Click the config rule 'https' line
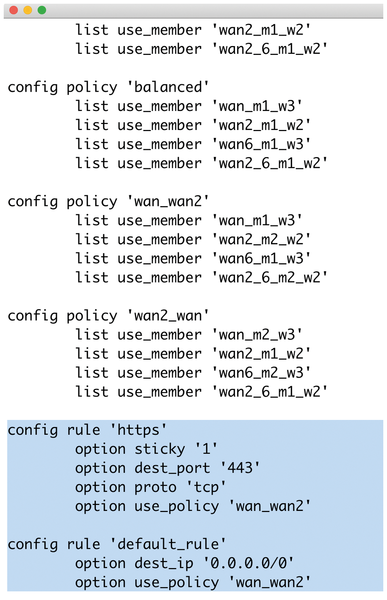387x600 pixels. click(x=87, y=430)
